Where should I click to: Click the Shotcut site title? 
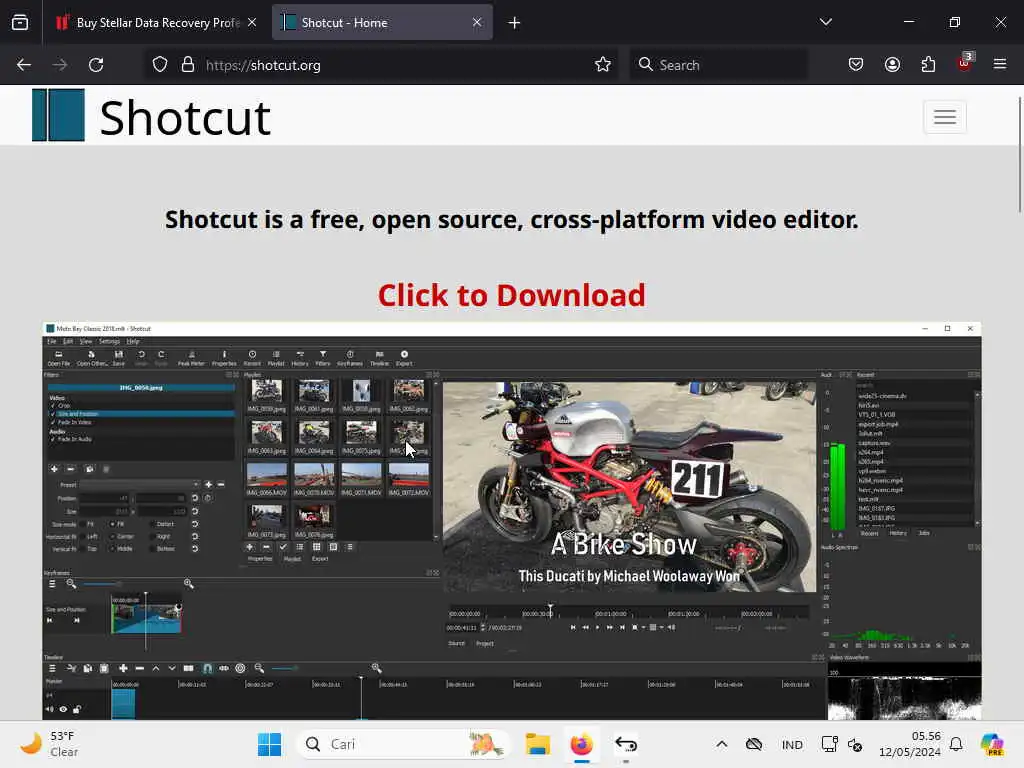(x=185, y=118)
